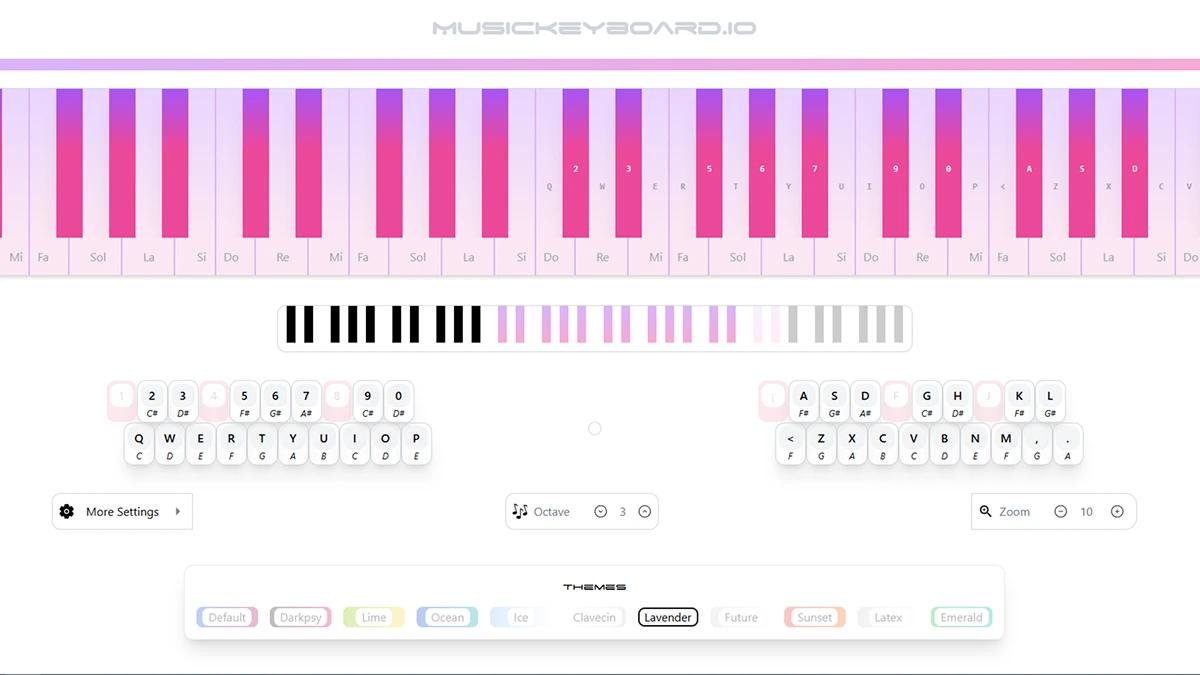Click gray section of keyboard range minimap

pos(846,325)
